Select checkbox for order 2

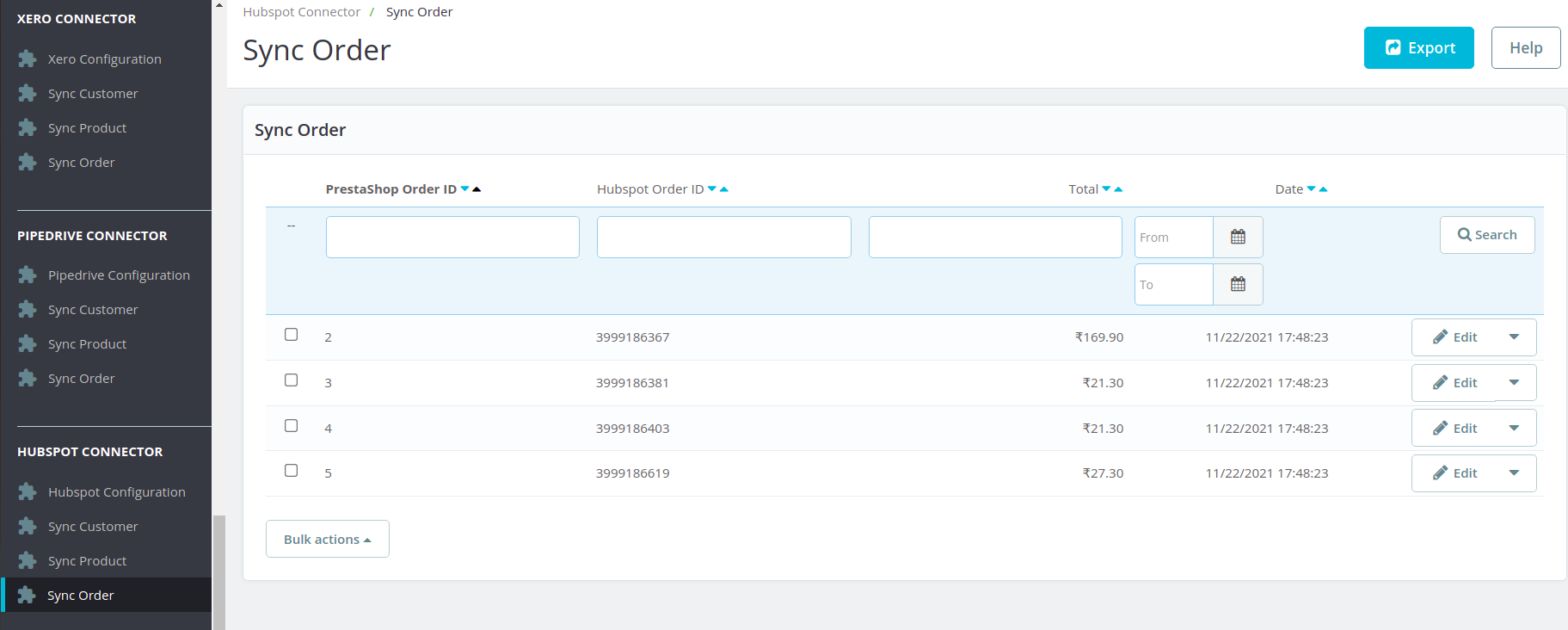[292, 334]
